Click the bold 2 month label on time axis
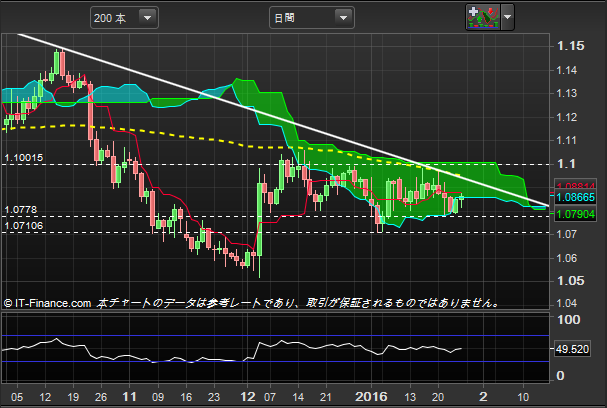Screen dimensions: 607x408 (x=483, y=397)
